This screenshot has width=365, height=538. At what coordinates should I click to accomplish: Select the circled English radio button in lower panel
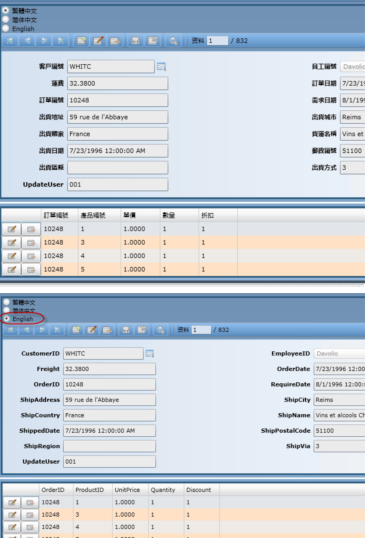tap(7, 319)
